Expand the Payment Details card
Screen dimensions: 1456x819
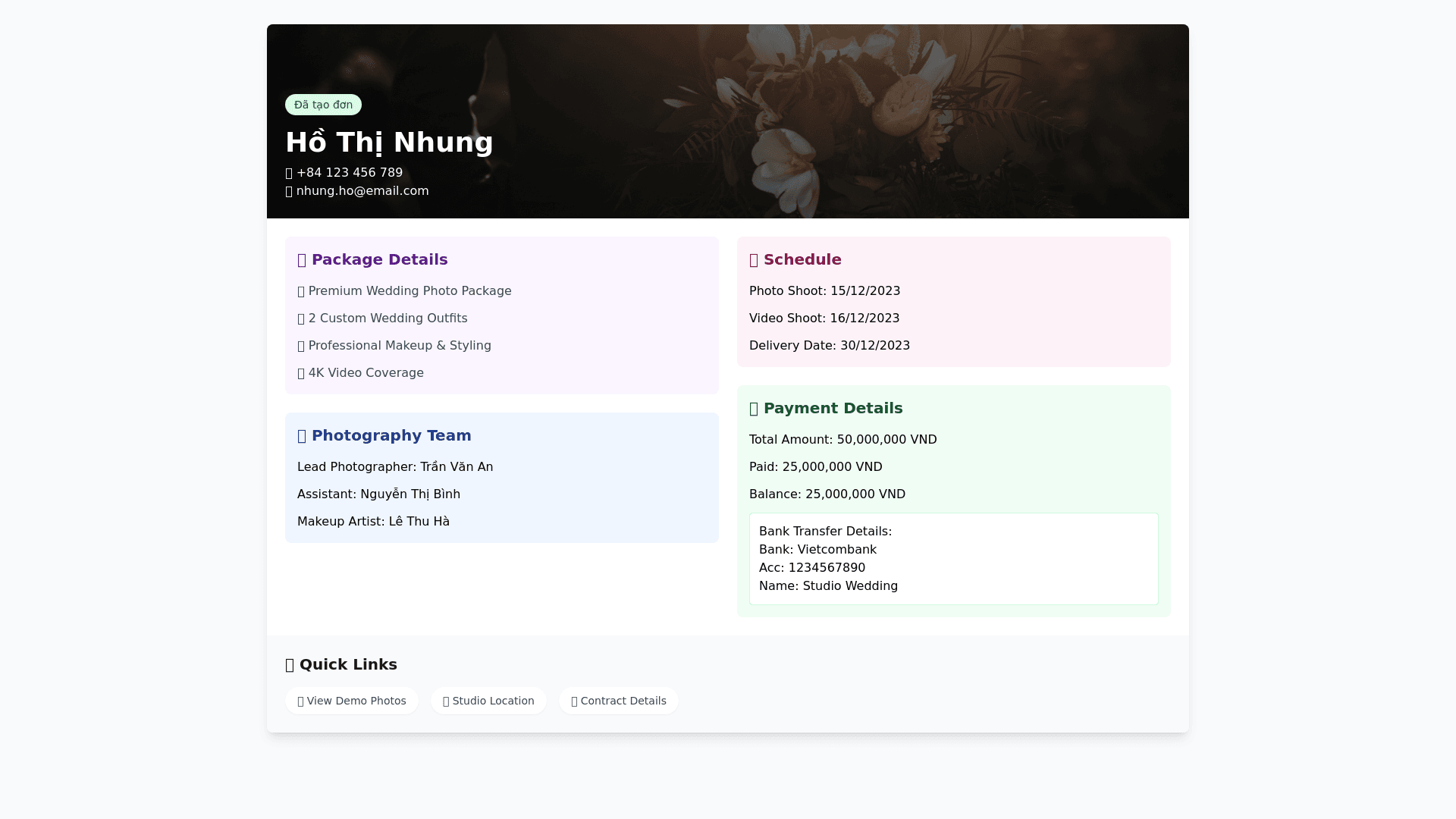tap(953, 502)
